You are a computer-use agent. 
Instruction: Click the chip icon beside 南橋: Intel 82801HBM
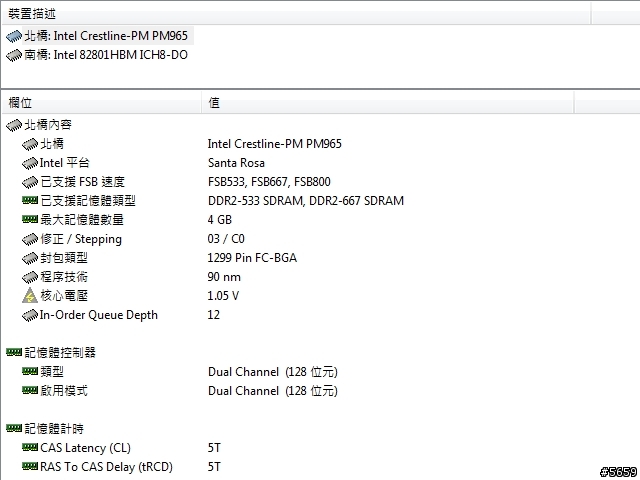coord(14,55)
